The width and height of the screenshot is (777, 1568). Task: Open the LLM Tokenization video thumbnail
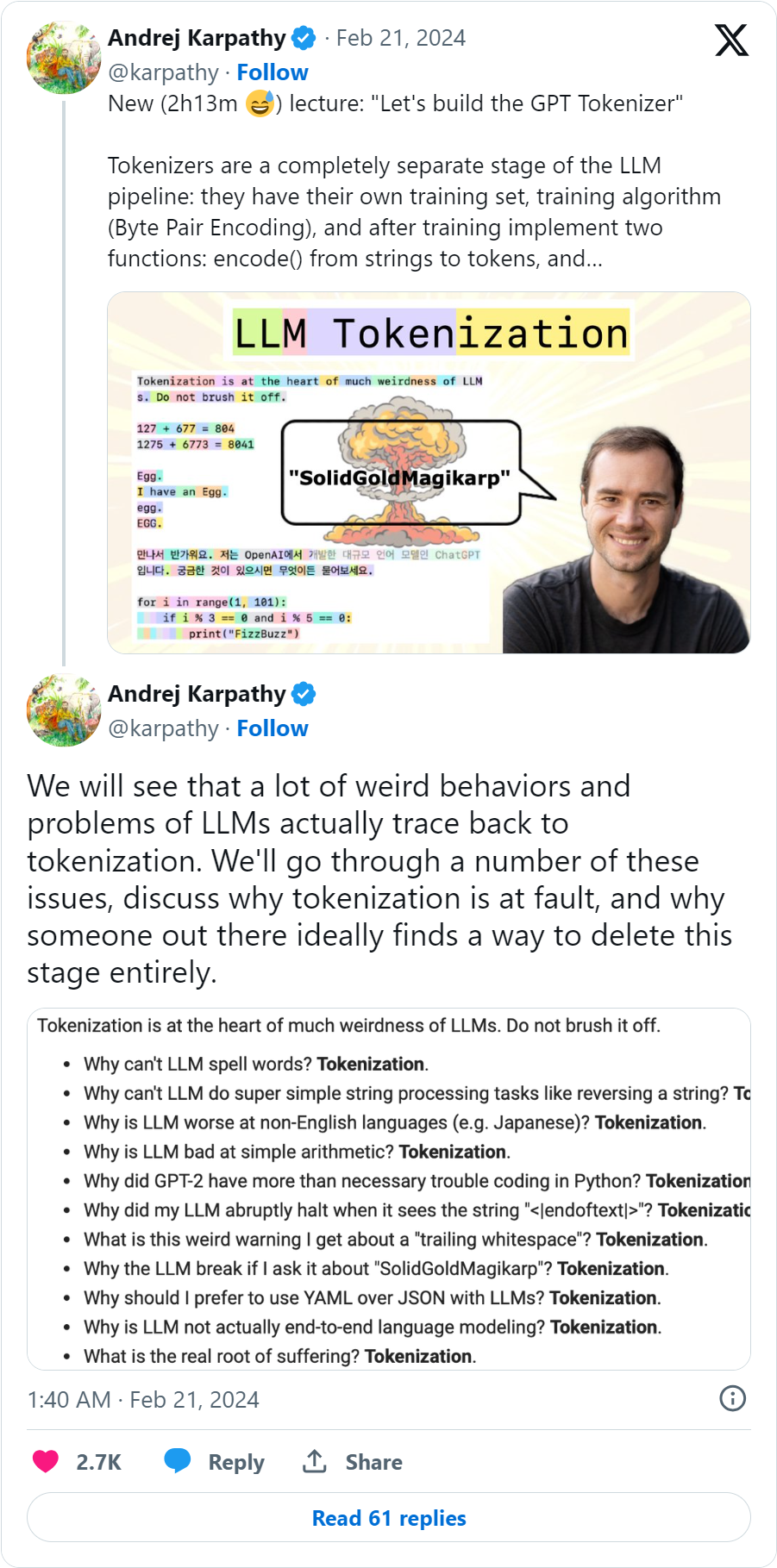(x=429, y=472)
